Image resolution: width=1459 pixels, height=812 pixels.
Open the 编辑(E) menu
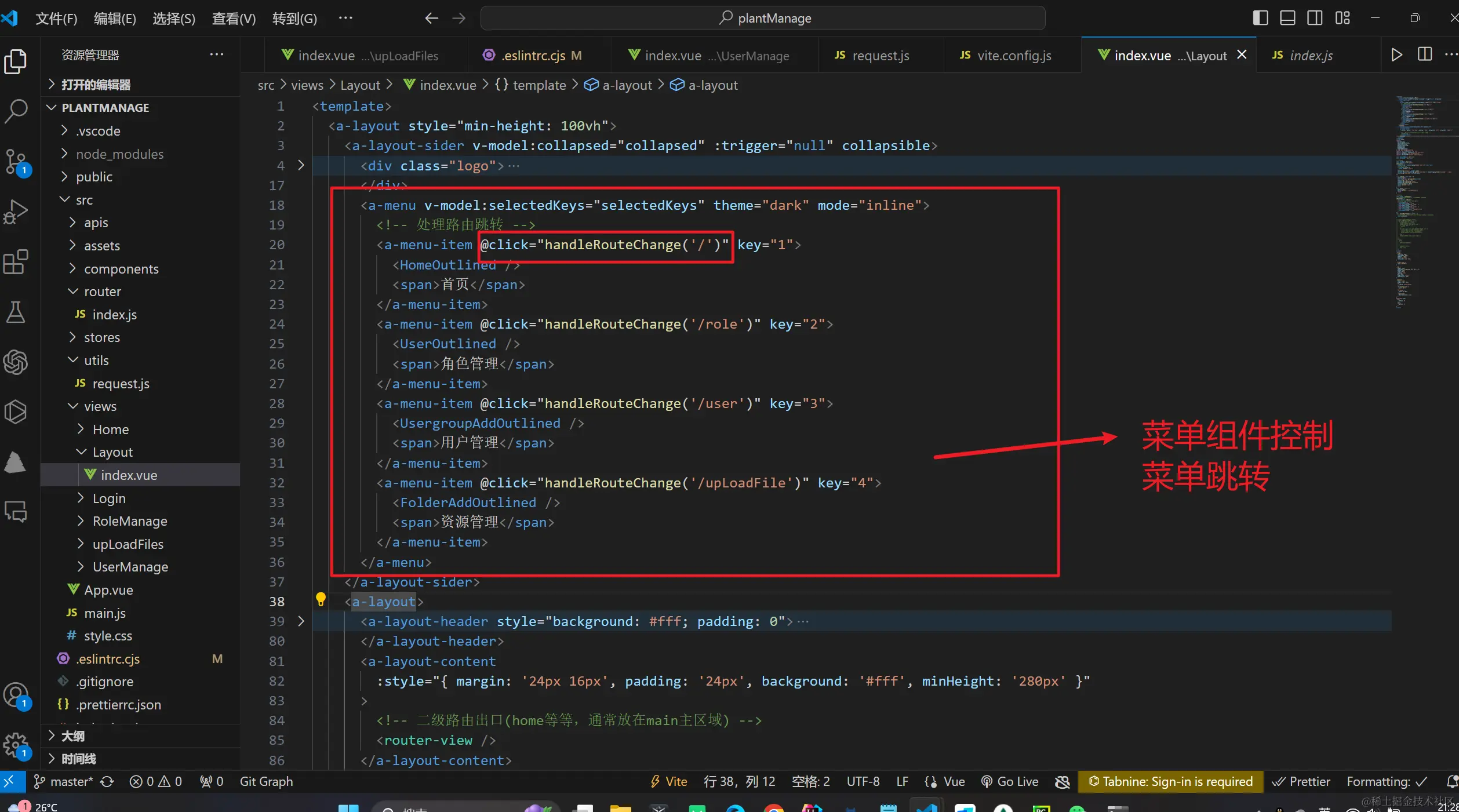115,19
